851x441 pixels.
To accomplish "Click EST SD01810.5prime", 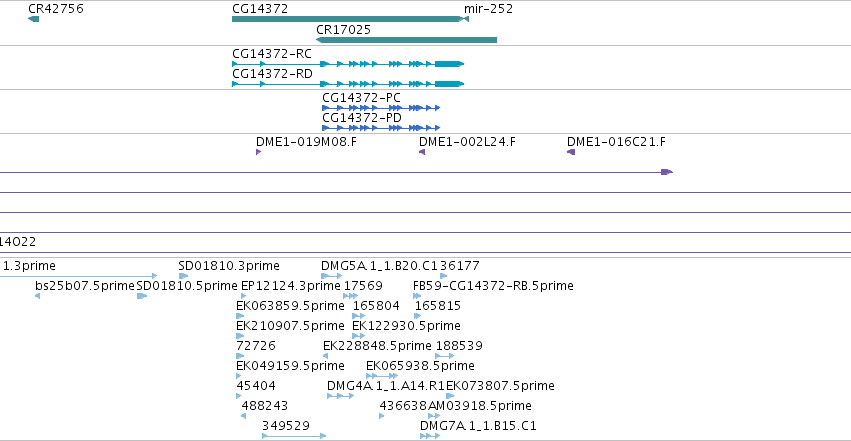I will pyautogui.click(x=142, y=296).
